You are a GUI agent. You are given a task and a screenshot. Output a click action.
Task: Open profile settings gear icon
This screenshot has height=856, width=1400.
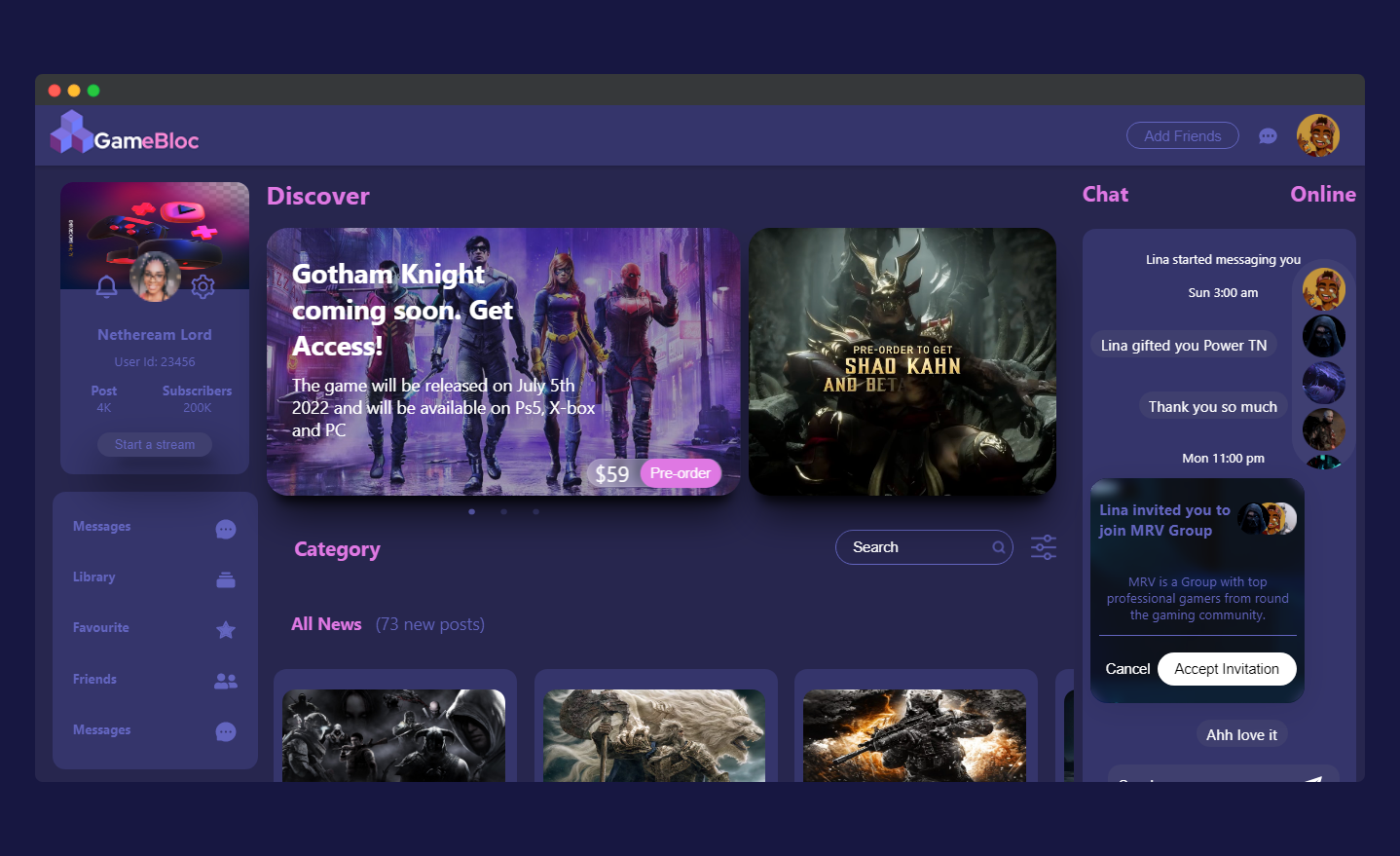[203, 286]
